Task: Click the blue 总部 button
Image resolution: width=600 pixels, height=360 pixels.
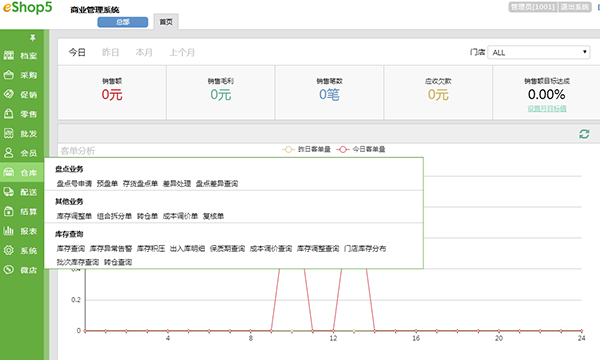Action: click(123, 22)
